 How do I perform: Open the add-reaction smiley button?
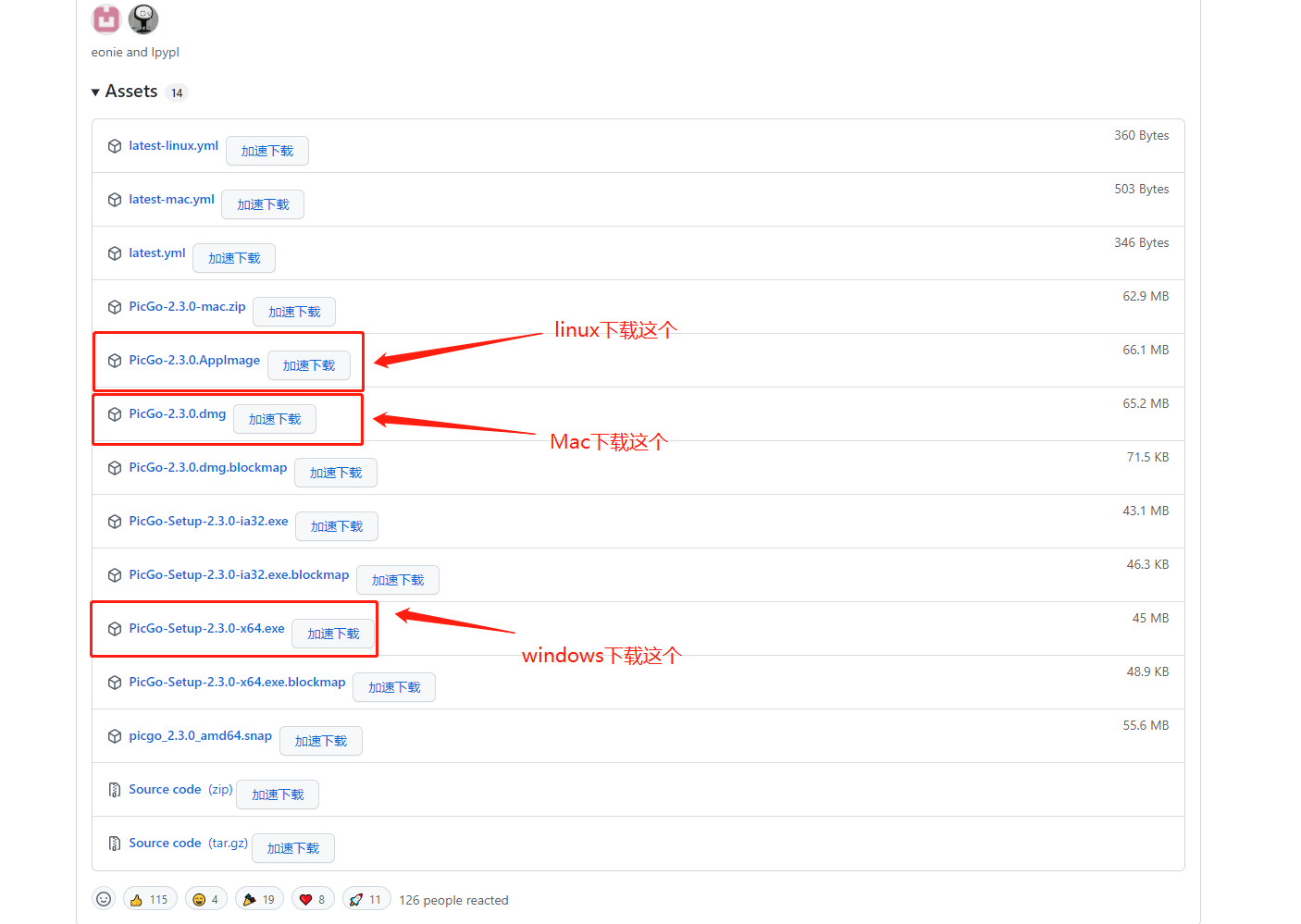pyautogui.click(x=104, y=899)
